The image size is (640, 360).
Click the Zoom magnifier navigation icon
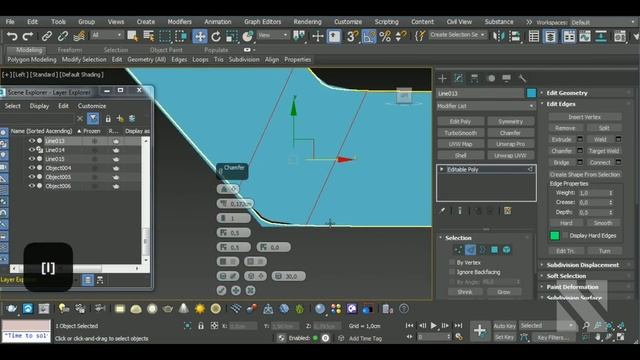click(x=586, y=326)
